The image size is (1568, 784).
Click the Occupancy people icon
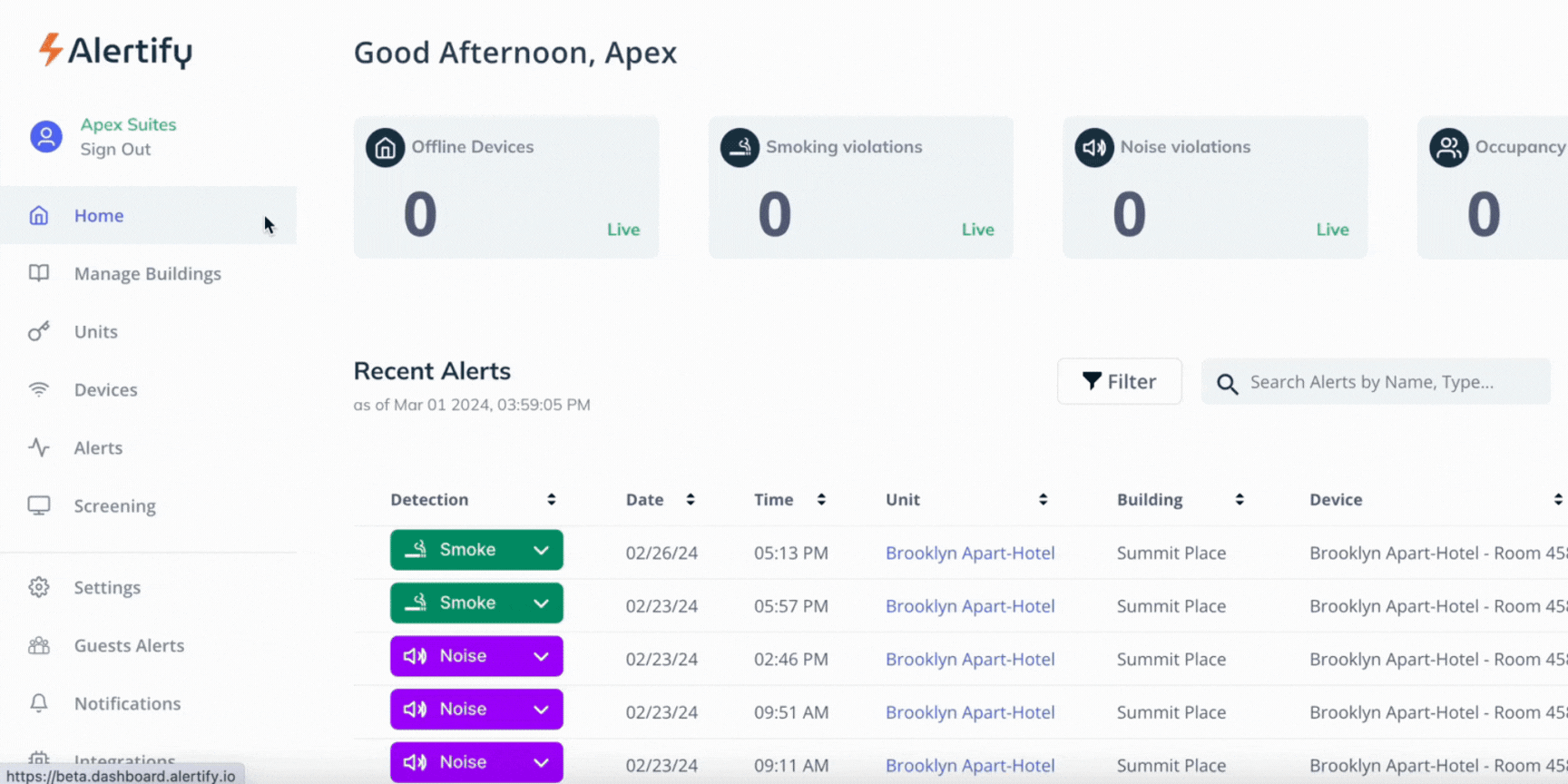(x=1448, y=148)
